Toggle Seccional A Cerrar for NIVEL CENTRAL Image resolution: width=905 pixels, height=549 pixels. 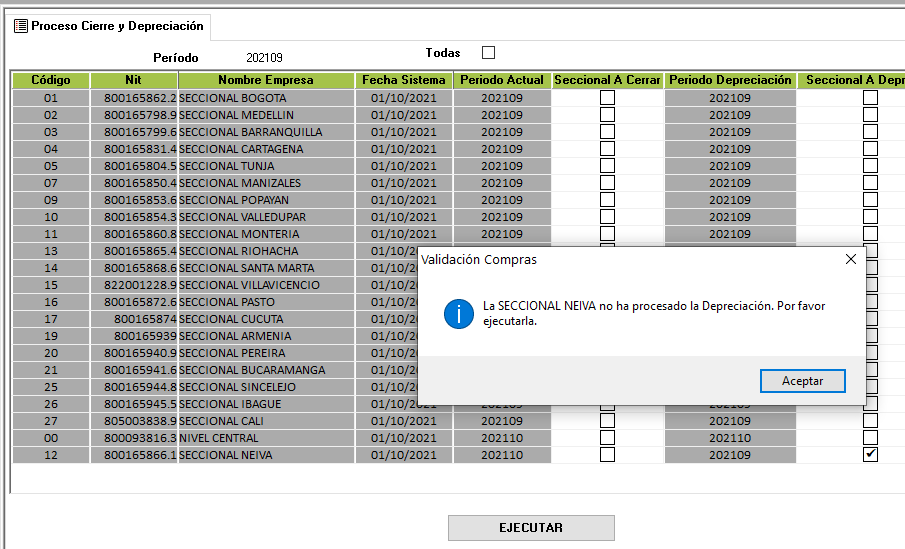click(607, 438)
